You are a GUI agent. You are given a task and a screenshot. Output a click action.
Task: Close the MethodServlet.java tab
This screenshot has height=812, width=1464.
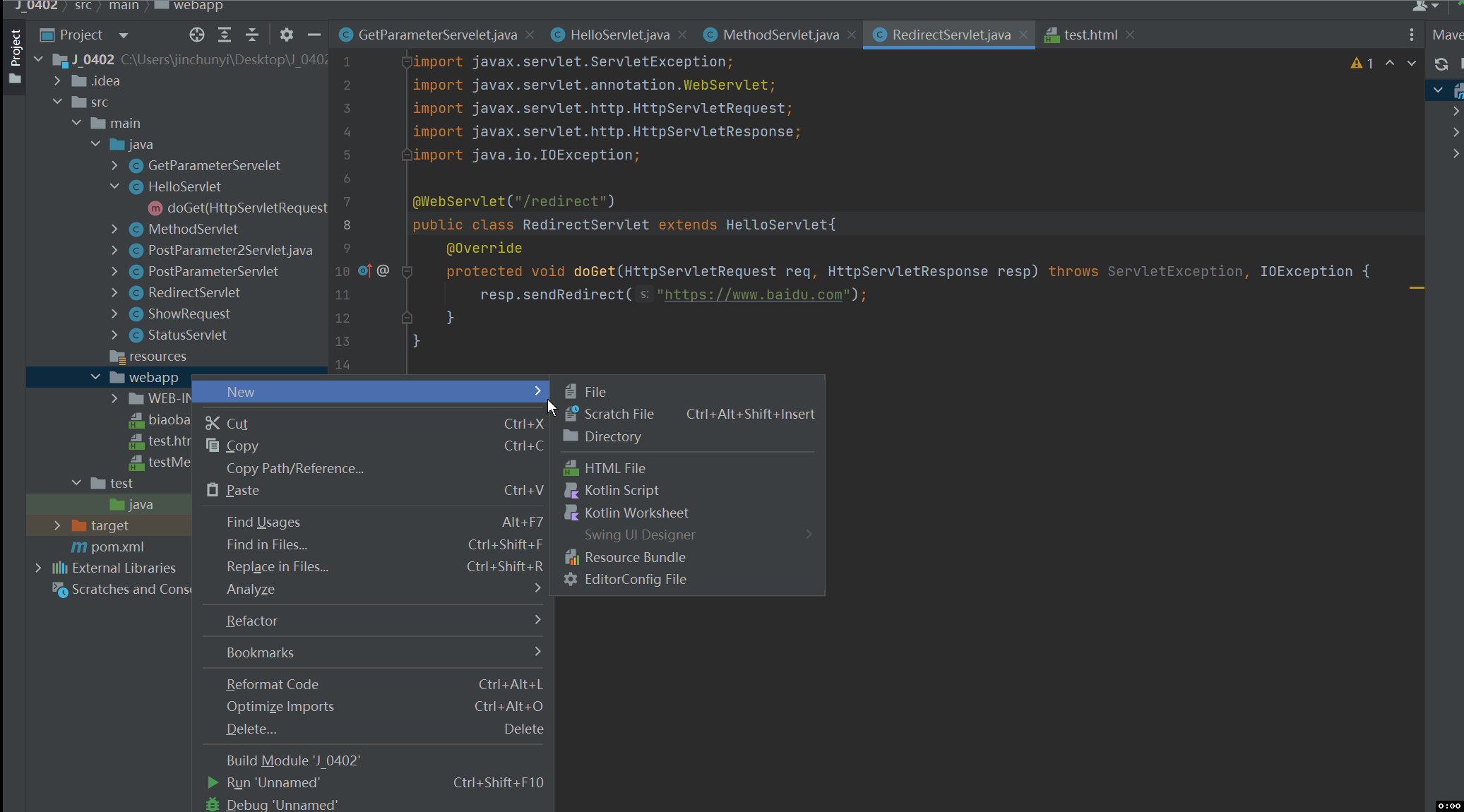(852, 35)
